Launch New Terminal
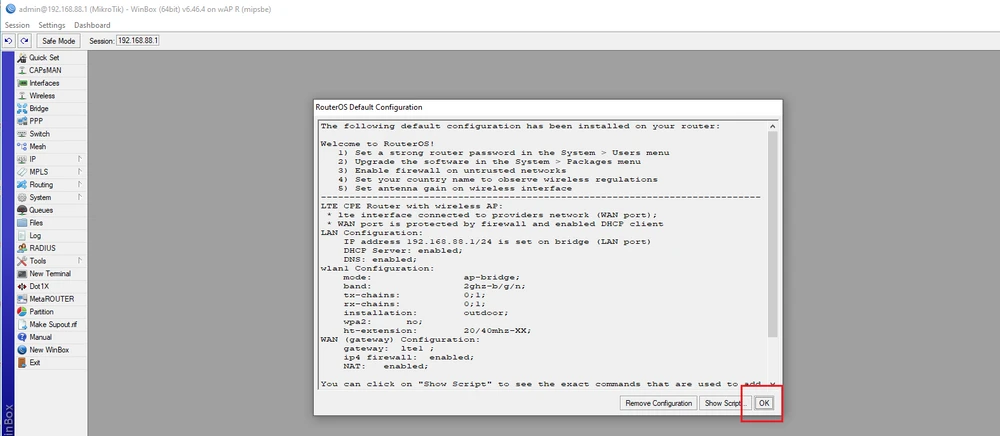Image resolution: width=1000 pixels, height=436 pixels. (x=50, y=274)
